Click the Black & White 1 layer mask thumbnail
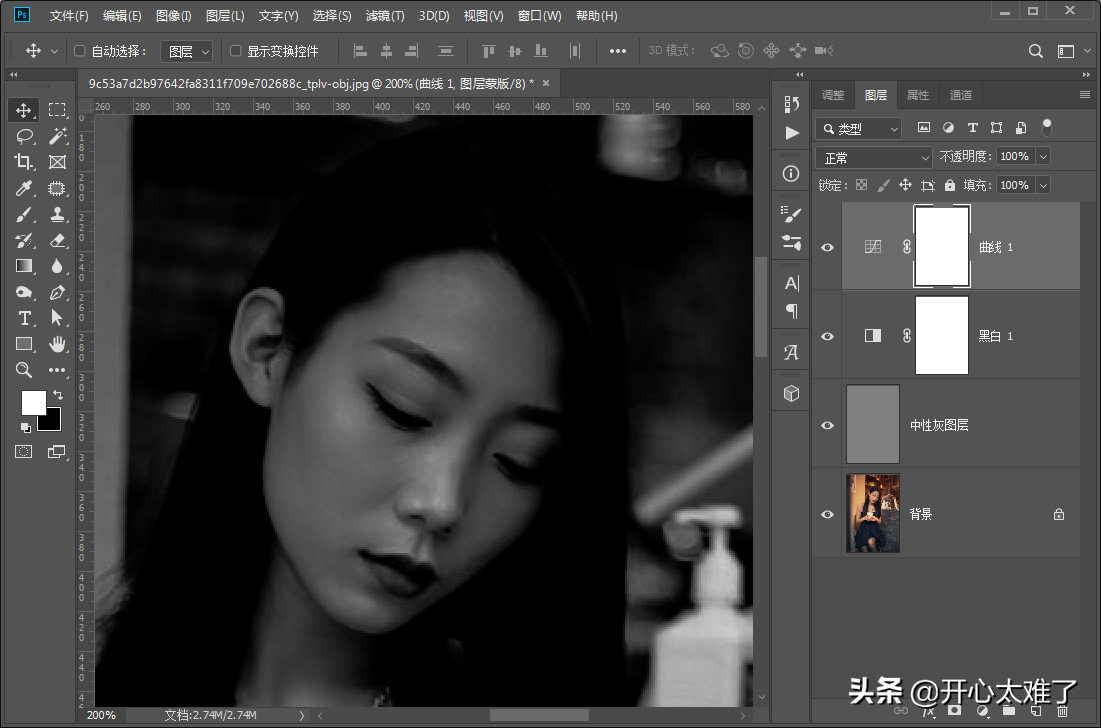The height and width of the screenshot is (728, 1101). tap(941, 336)
